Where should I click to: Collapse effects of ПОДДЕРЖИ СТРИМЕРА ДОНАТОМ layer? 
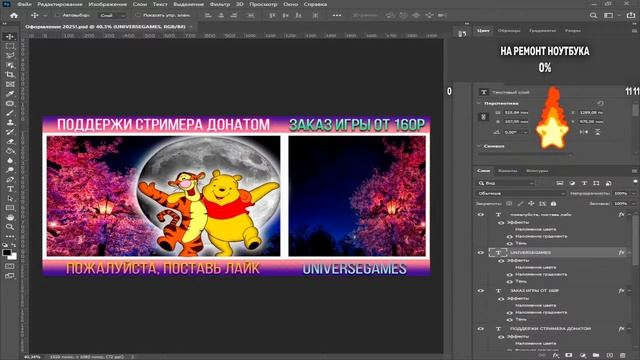pyautogui.click(x=630, y=329)
